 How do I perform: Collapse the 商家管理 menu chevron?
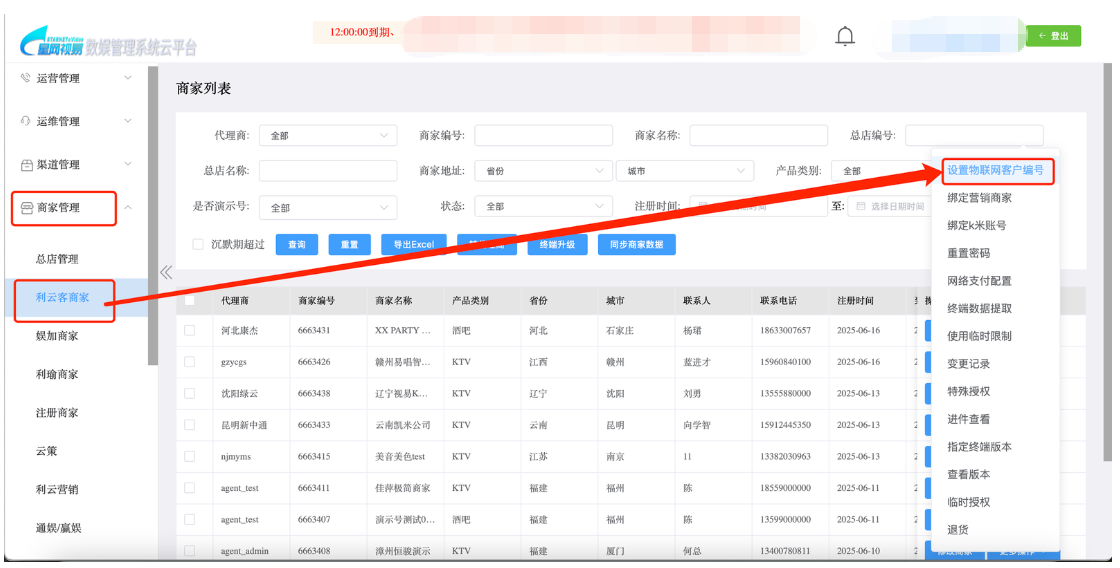[128, 207]
